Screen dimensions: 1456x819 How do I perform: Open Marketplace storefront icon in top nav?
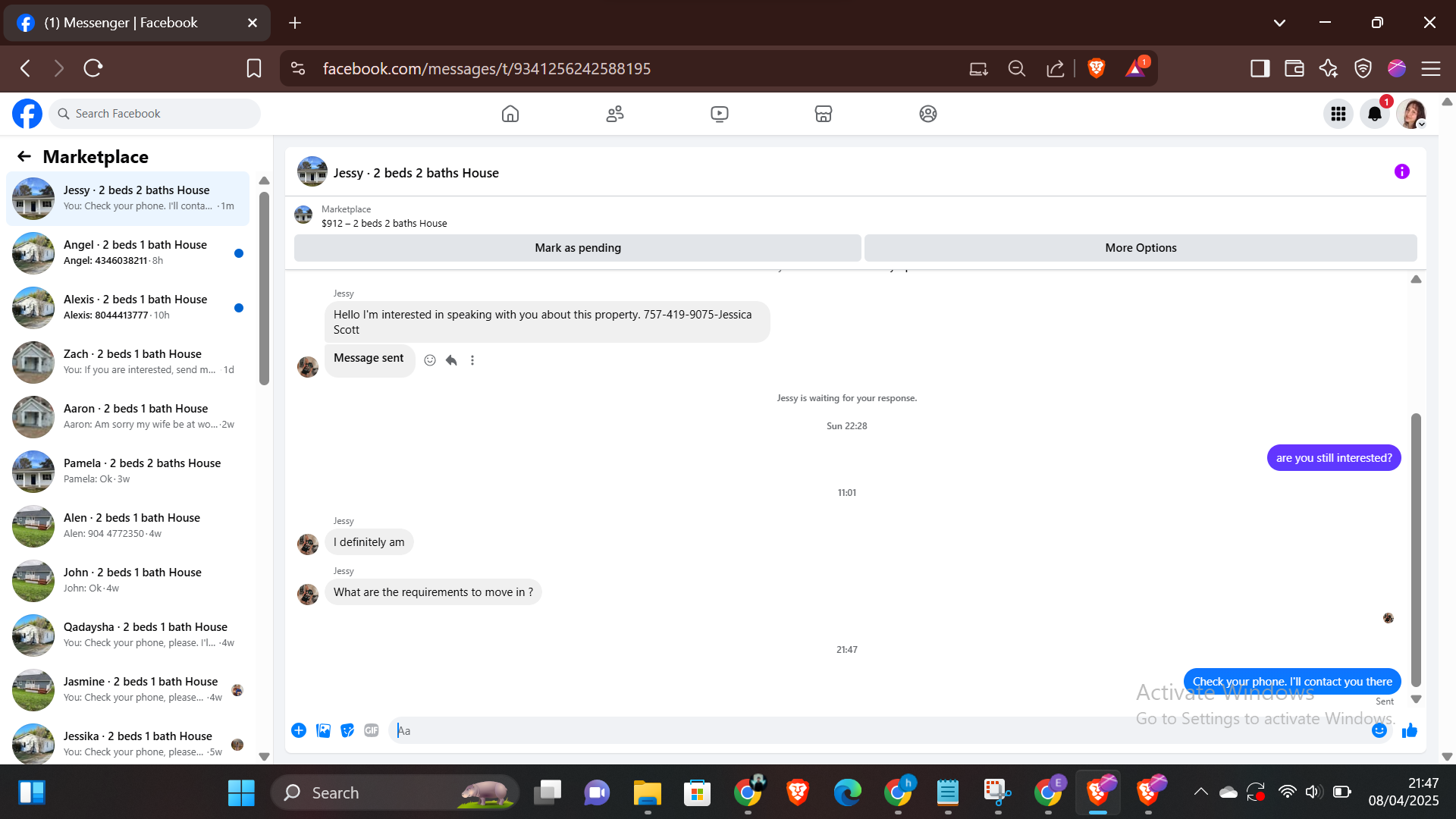tap(823, 114)
